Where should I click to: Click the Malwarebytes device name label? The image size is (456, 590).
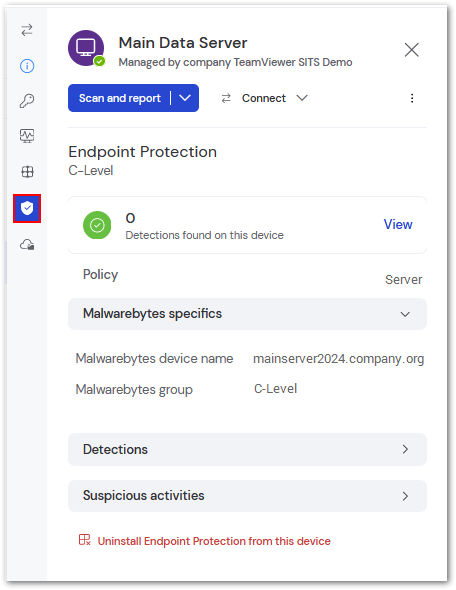[154, 358]
